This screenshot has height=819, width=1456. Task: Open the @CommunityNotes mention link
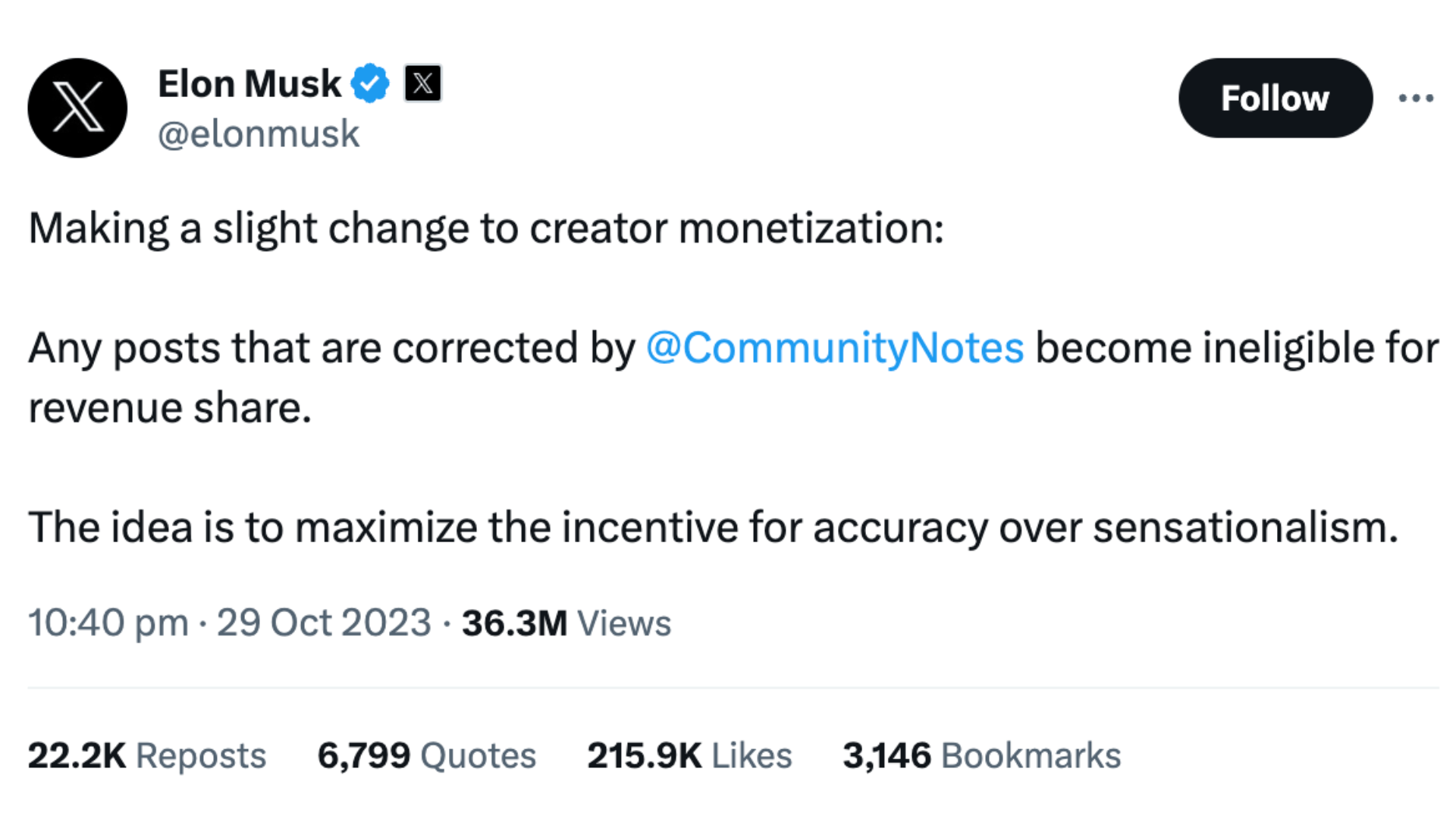pos(834,347)
